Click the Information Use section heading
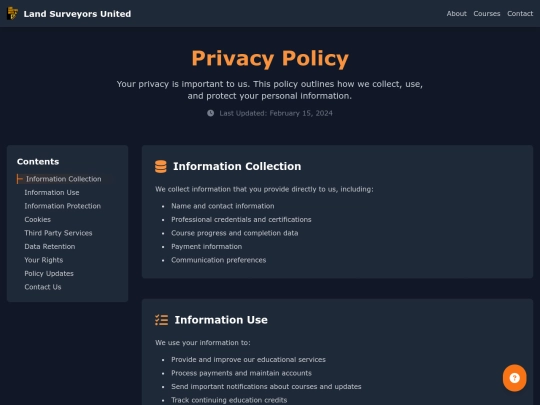The width and height of the screenshot is (540, 405). coord(221,320)
